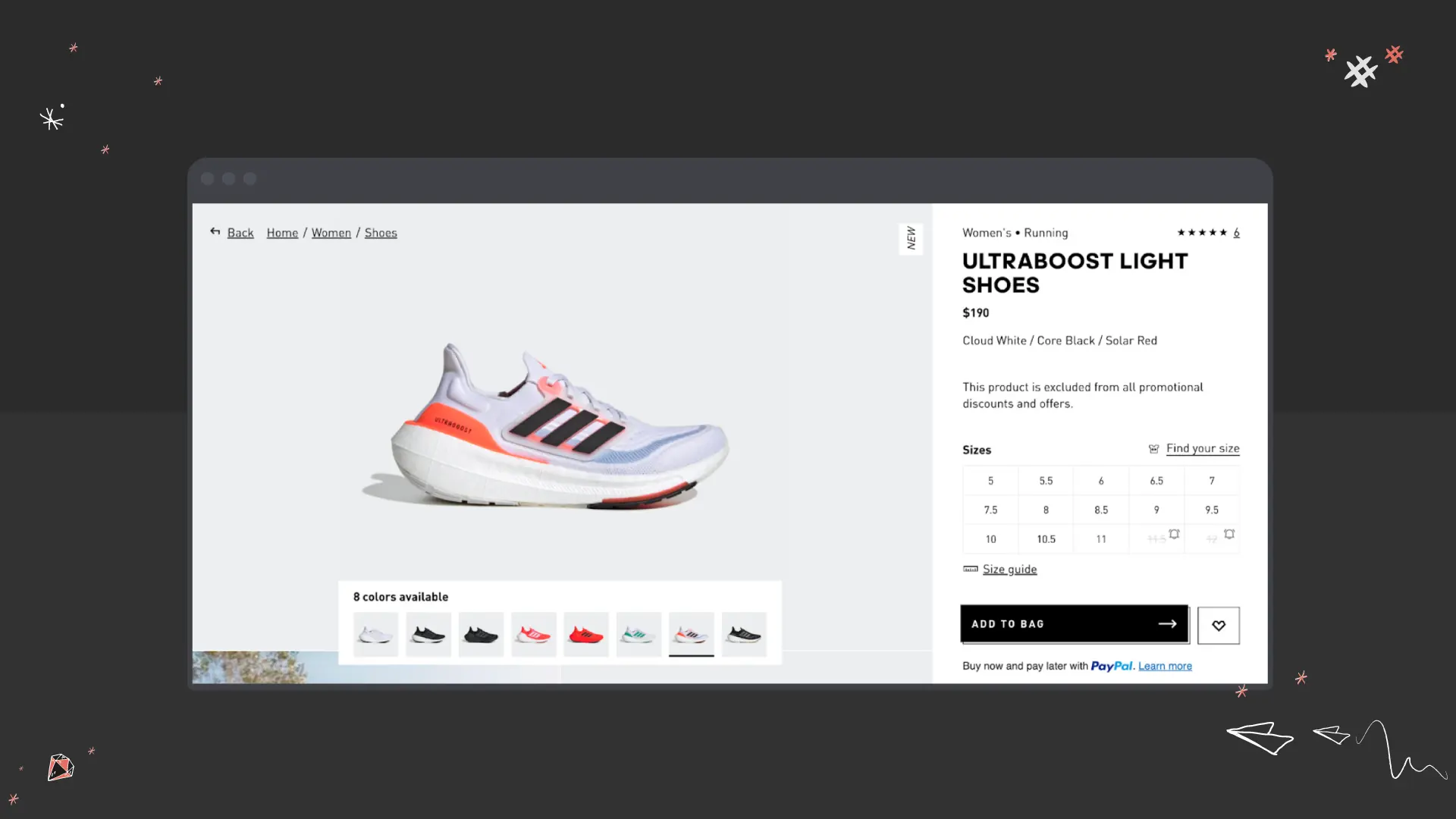Screen dimensions: 1456x819
Task: Enable the restock alert bell for size 11.5
Action: click(x=1174, y=535)
